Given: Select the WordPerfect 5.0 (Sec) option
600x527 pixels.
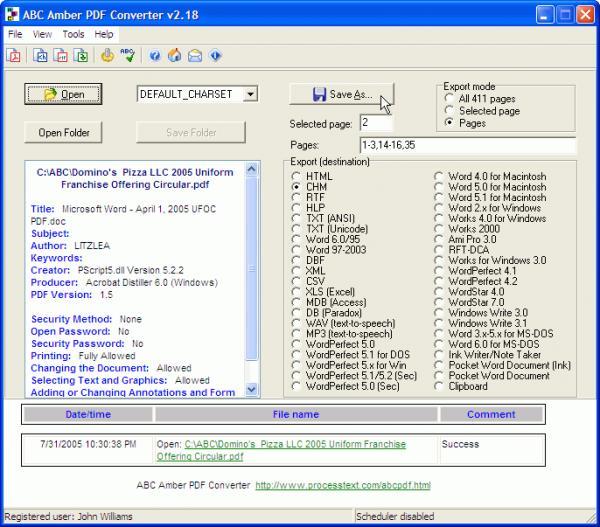Looking at the screenshot, I should pyautogui.click(x=346, y=386).
